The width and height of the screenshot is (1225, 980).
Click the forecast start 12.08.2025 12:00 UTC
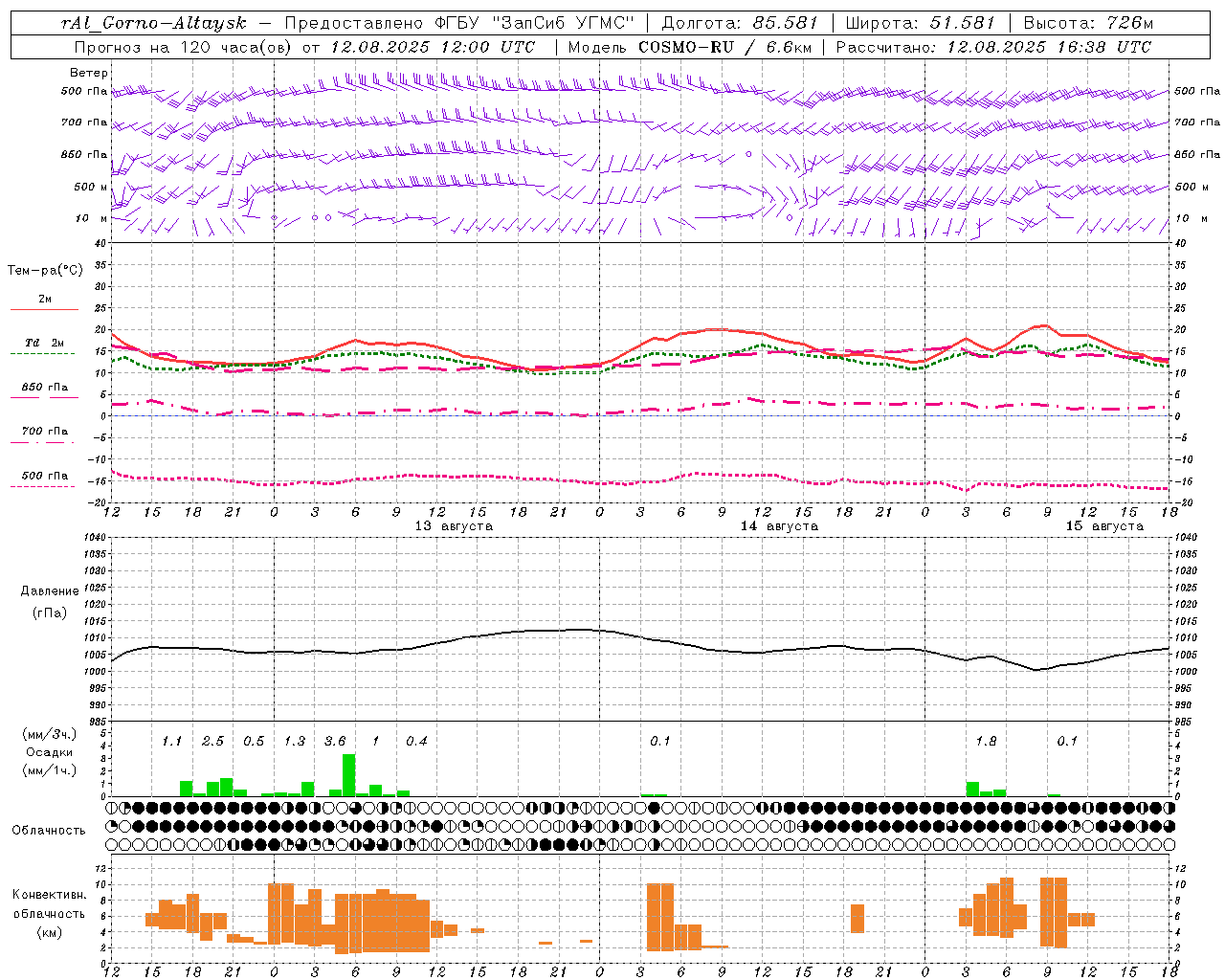pyautogui.click(x=433, y=46)
